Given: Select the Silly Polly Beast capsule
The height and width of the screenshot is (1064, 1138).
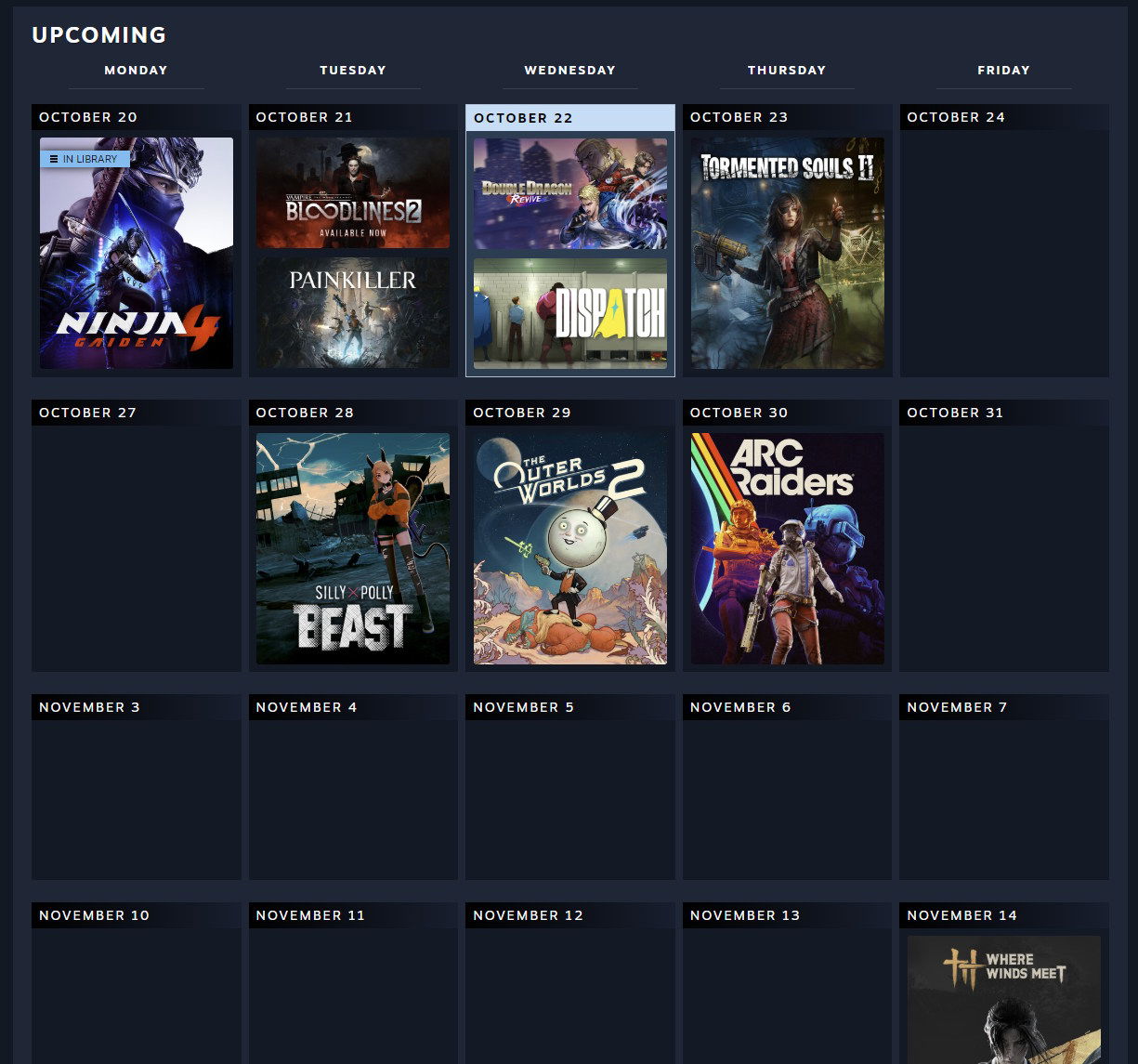Looking at the screenshot, I should pyautogui.click(x=352, y=548).
